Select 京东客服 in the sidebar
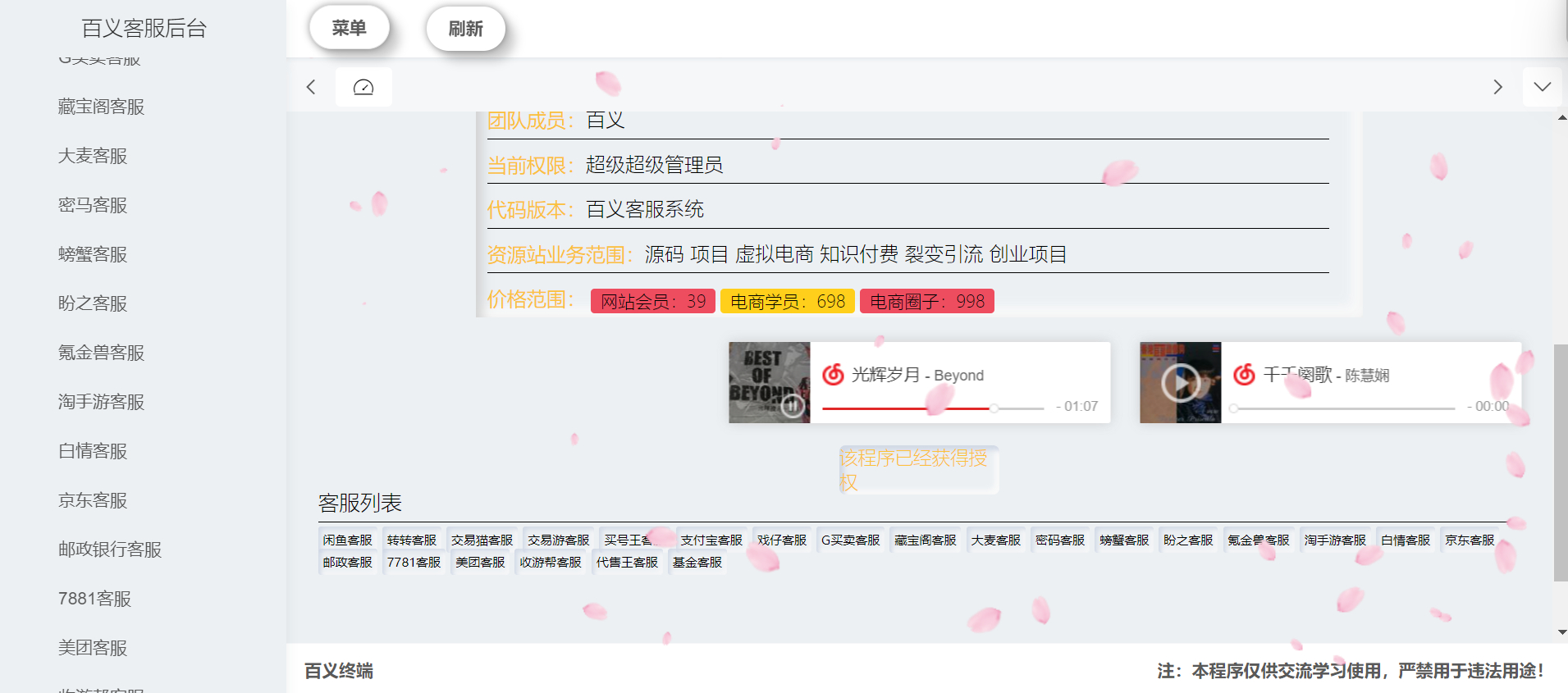This screenshot has width=1568, height=693. pyautogui.click(x=93, y=500)
